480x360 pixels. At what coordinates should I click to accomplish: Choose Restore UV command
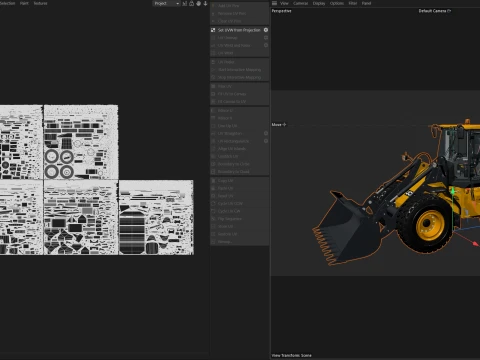click(239, 234)
